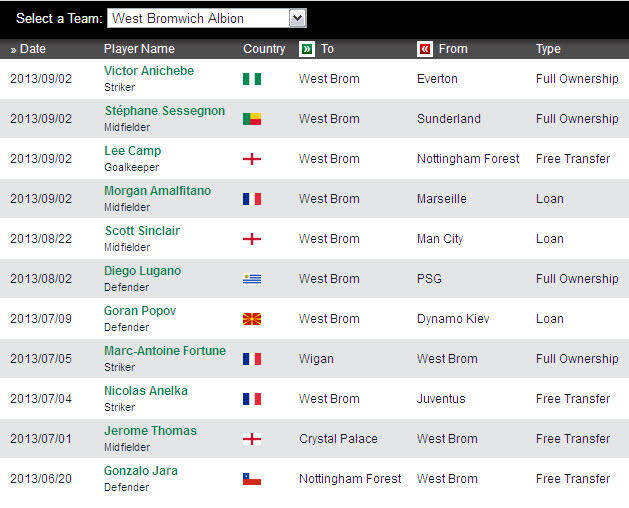Click the Benin flag beside Stéphane Sessegnon
The width and height of the screenshot is (629, 508).
coord(252,119)
